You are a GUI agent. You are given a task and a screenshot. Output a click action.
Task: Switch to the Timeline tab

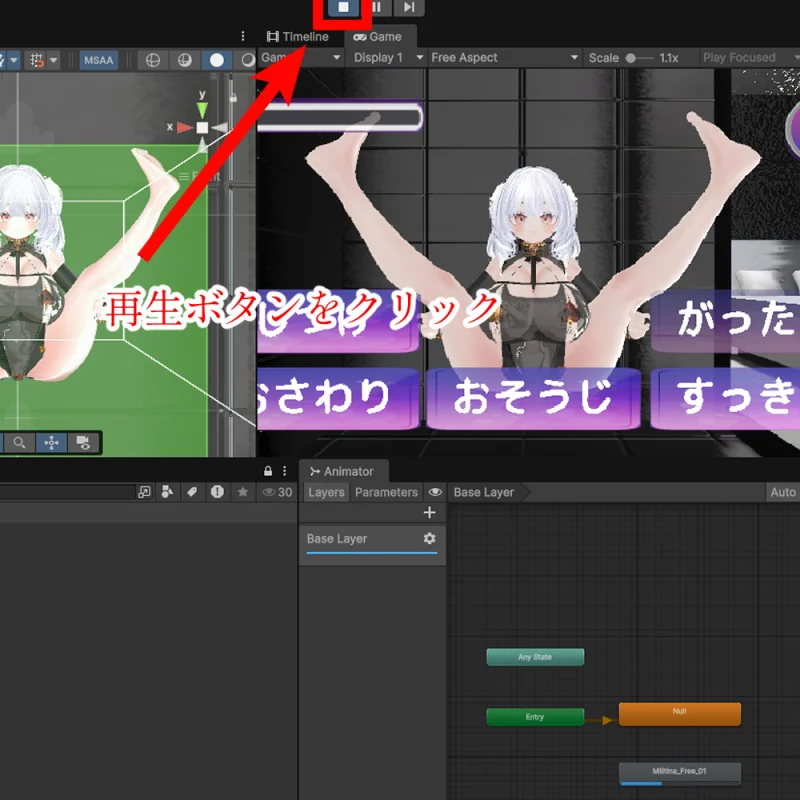click(298, 37)
